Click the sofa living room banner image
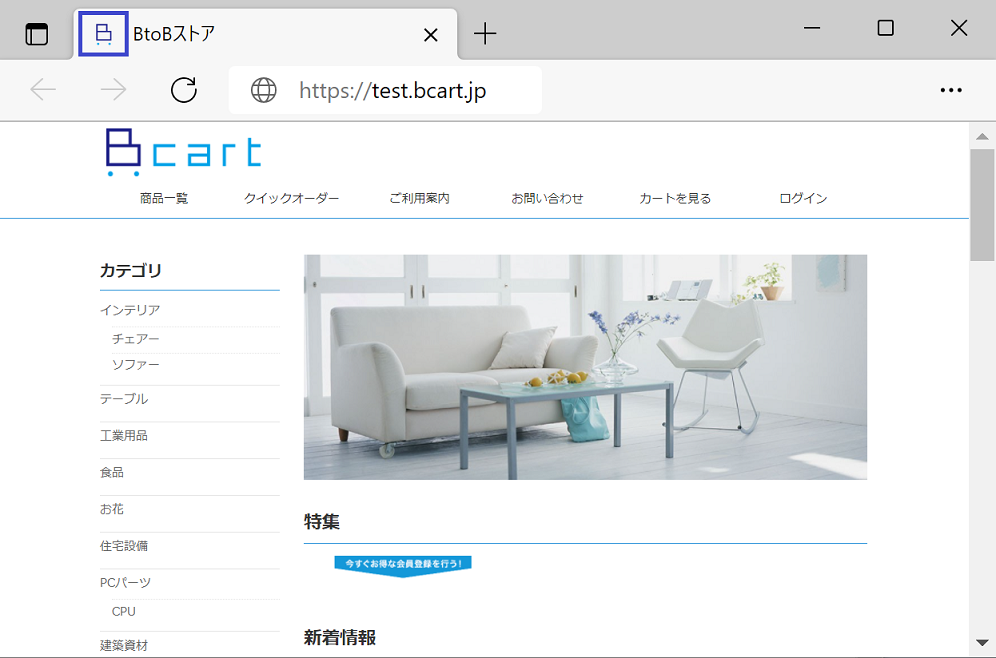Image resolution: width=996 pixels, height=658 pixels. point(585,367)
